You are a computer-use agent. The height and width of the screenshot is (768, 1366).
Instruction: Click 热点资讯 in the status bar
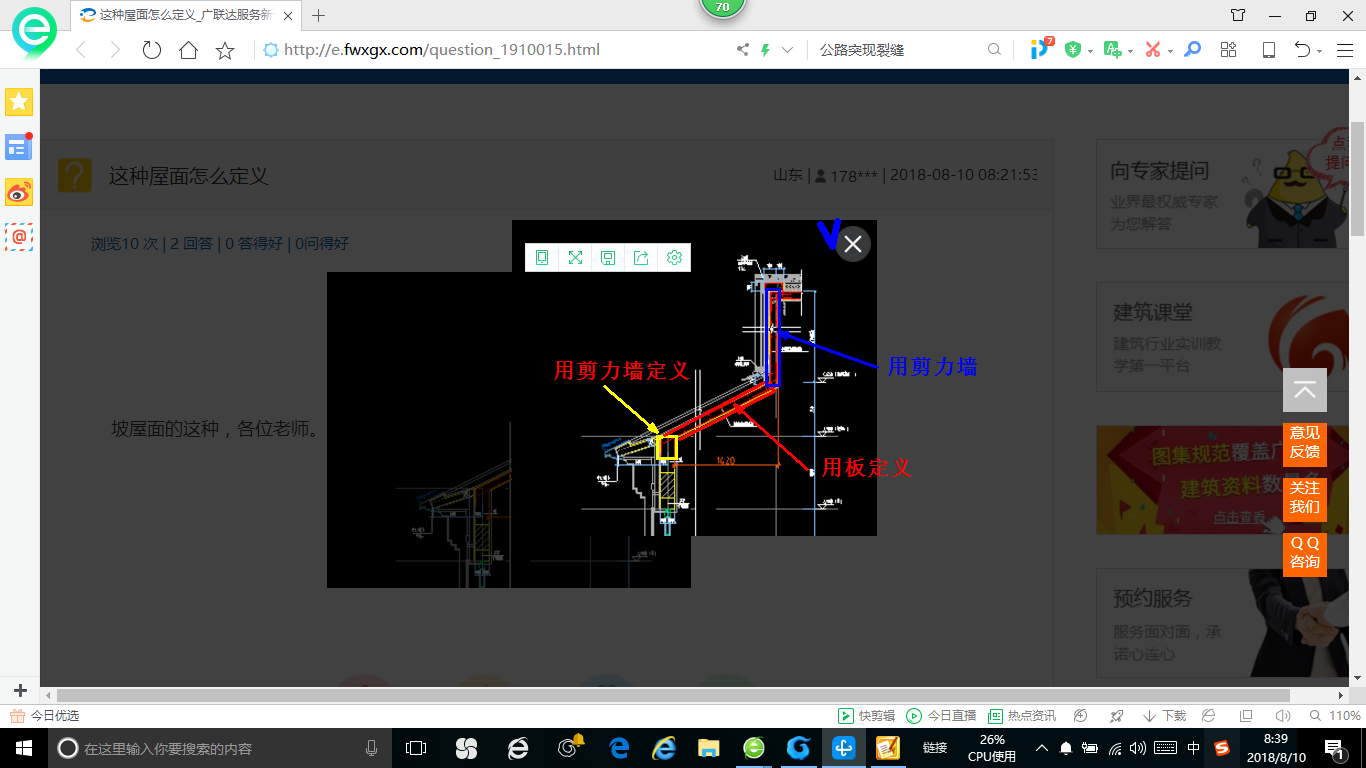pos(1022,716)
